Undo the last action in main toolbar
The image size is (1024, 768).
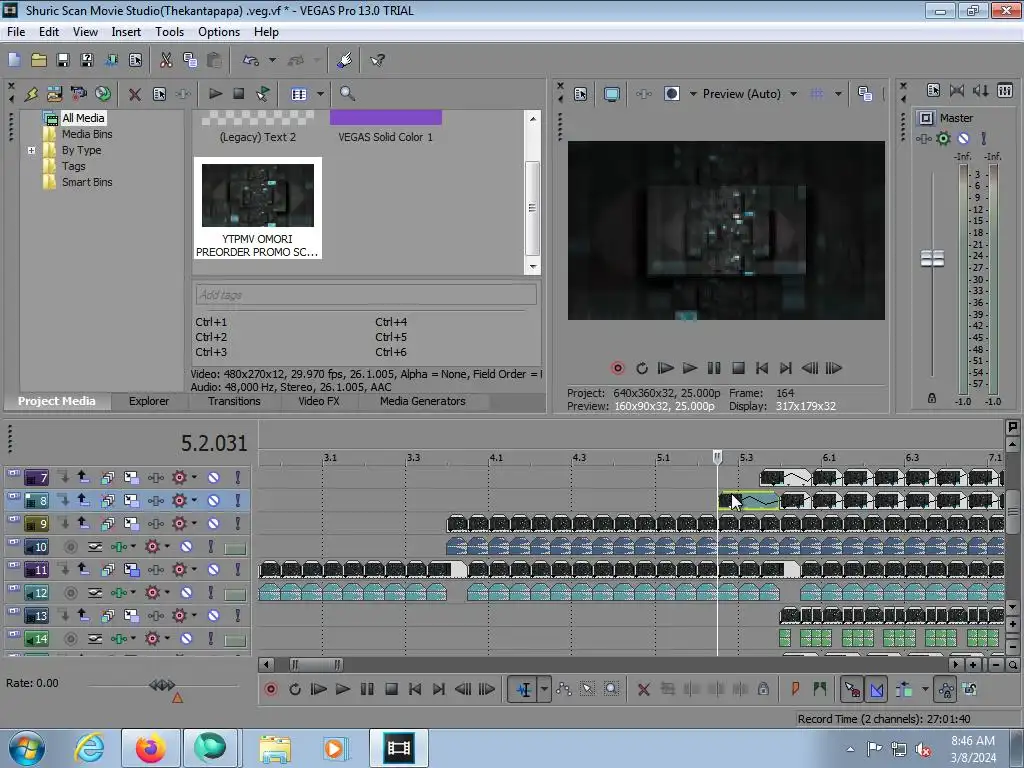251,60
